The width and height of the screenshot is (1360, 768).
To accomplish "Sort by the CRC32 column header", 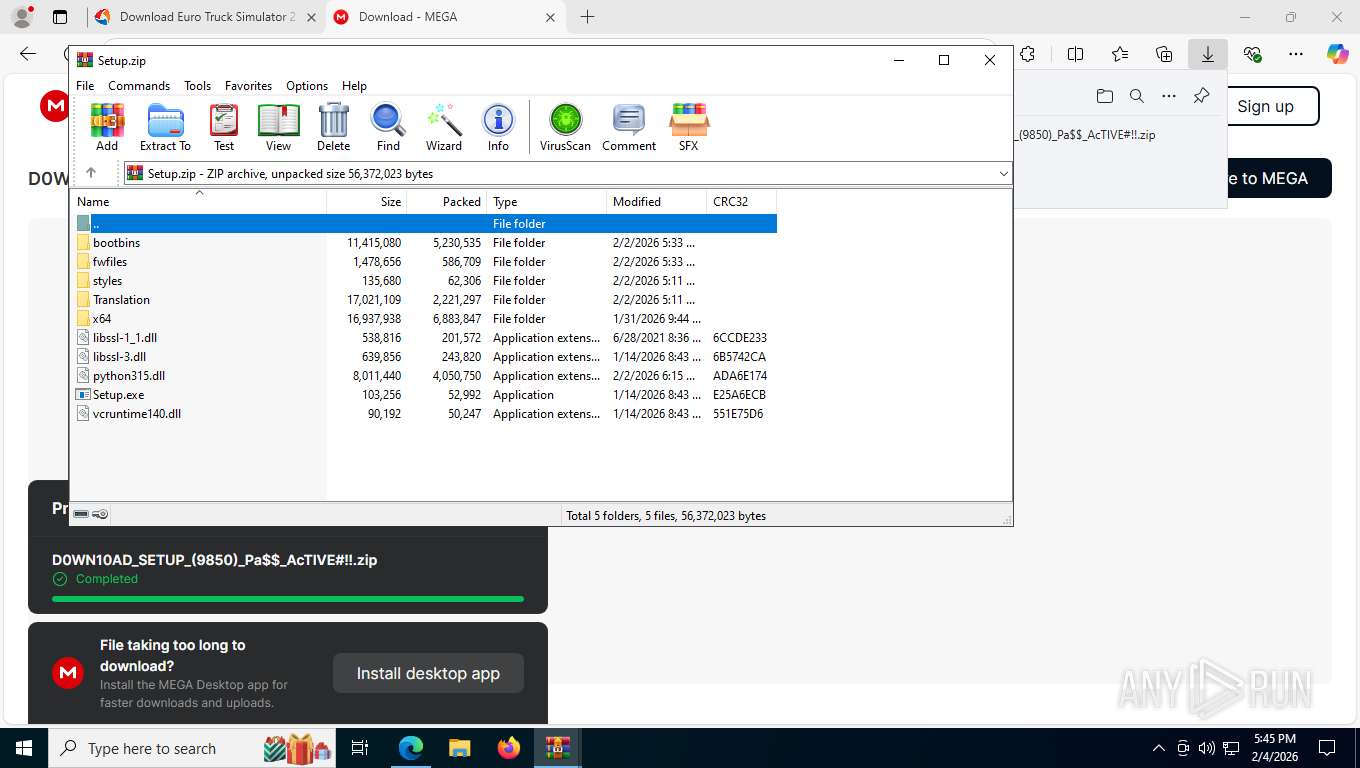I will point(742,202).
